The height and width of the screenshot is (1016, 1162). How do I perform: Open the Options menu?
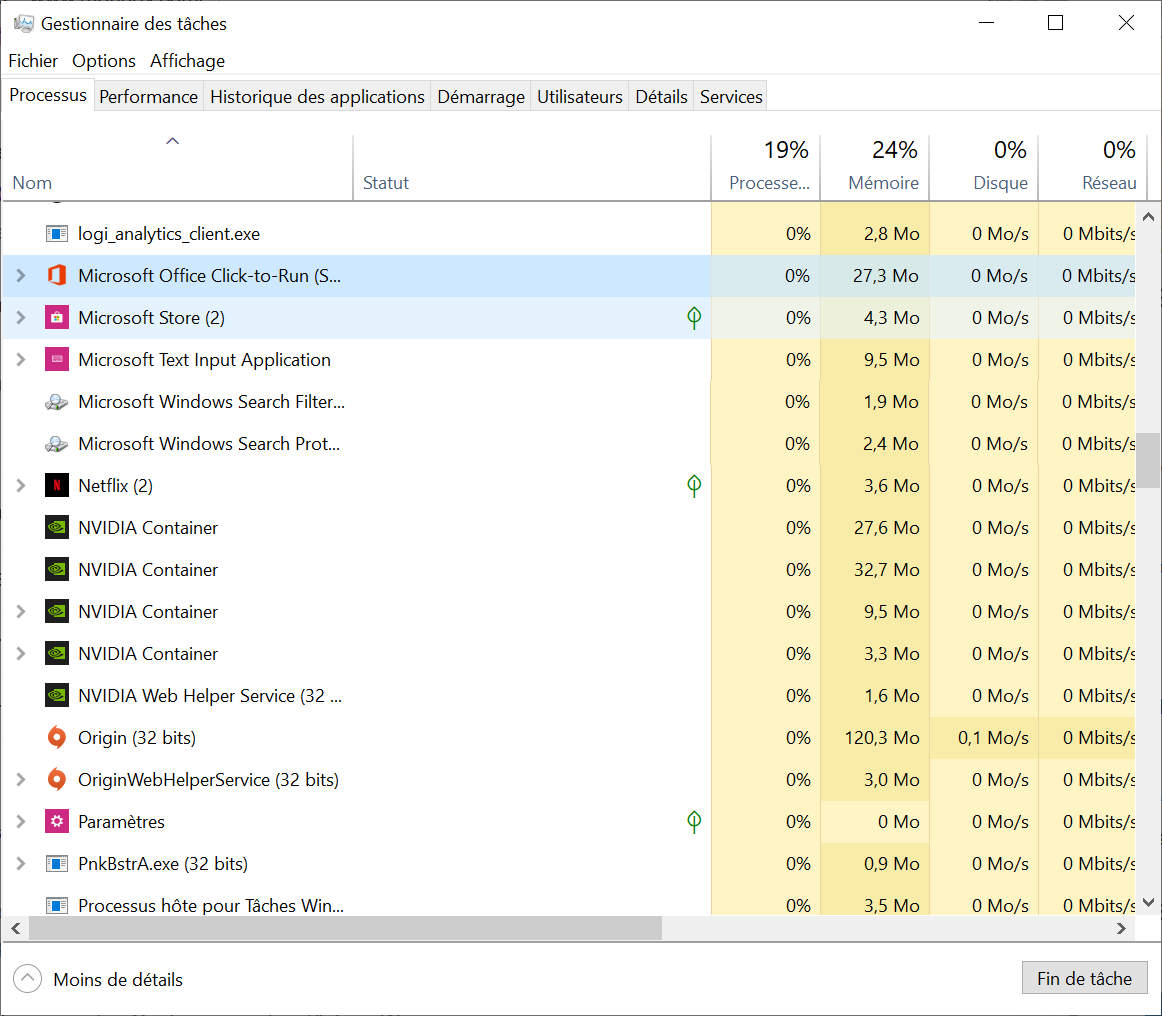[x=104, y=61]
